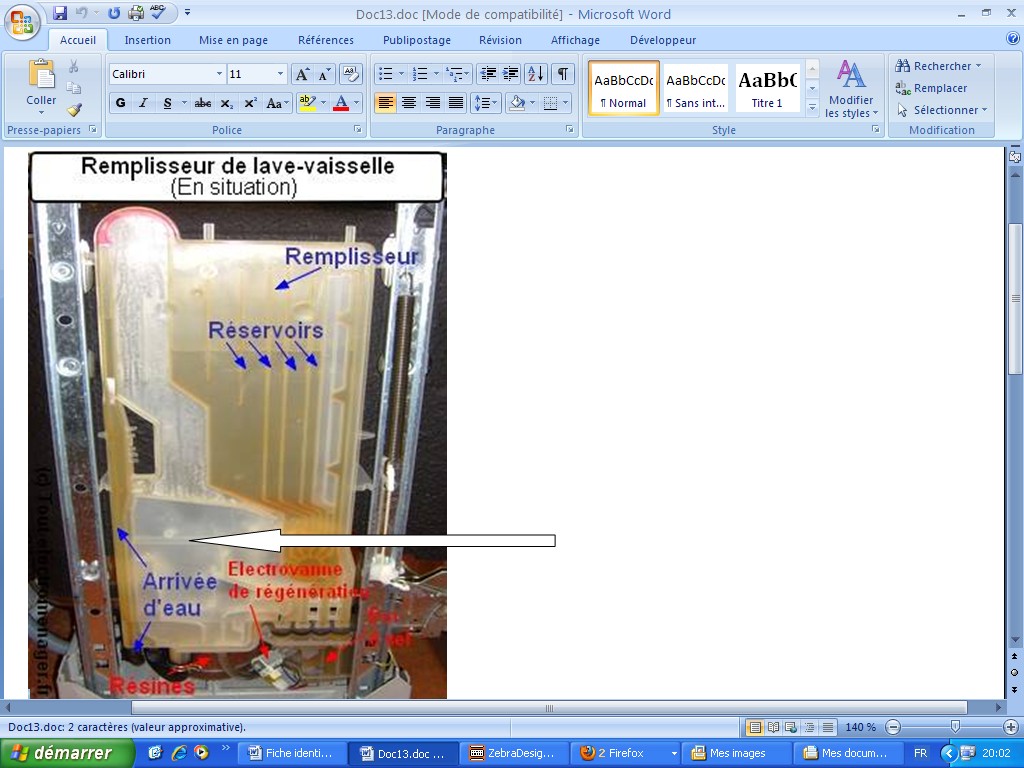Expand the bullet list dropdown arrow

coord(401,74)
